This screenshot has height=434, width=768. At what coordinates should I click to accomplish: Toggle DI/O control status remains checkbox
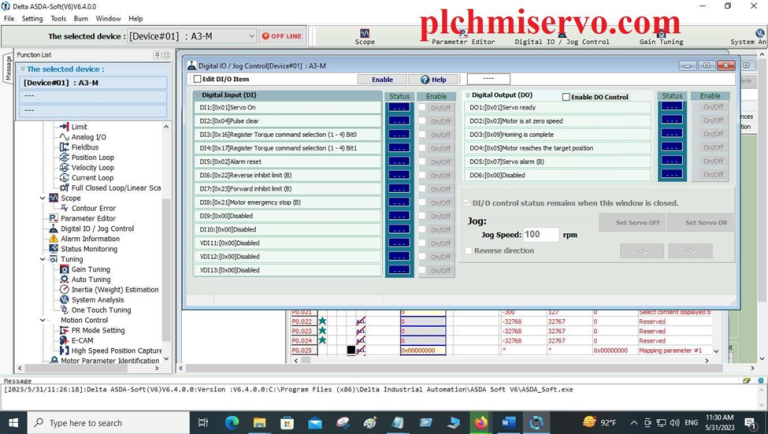(467, 203)
